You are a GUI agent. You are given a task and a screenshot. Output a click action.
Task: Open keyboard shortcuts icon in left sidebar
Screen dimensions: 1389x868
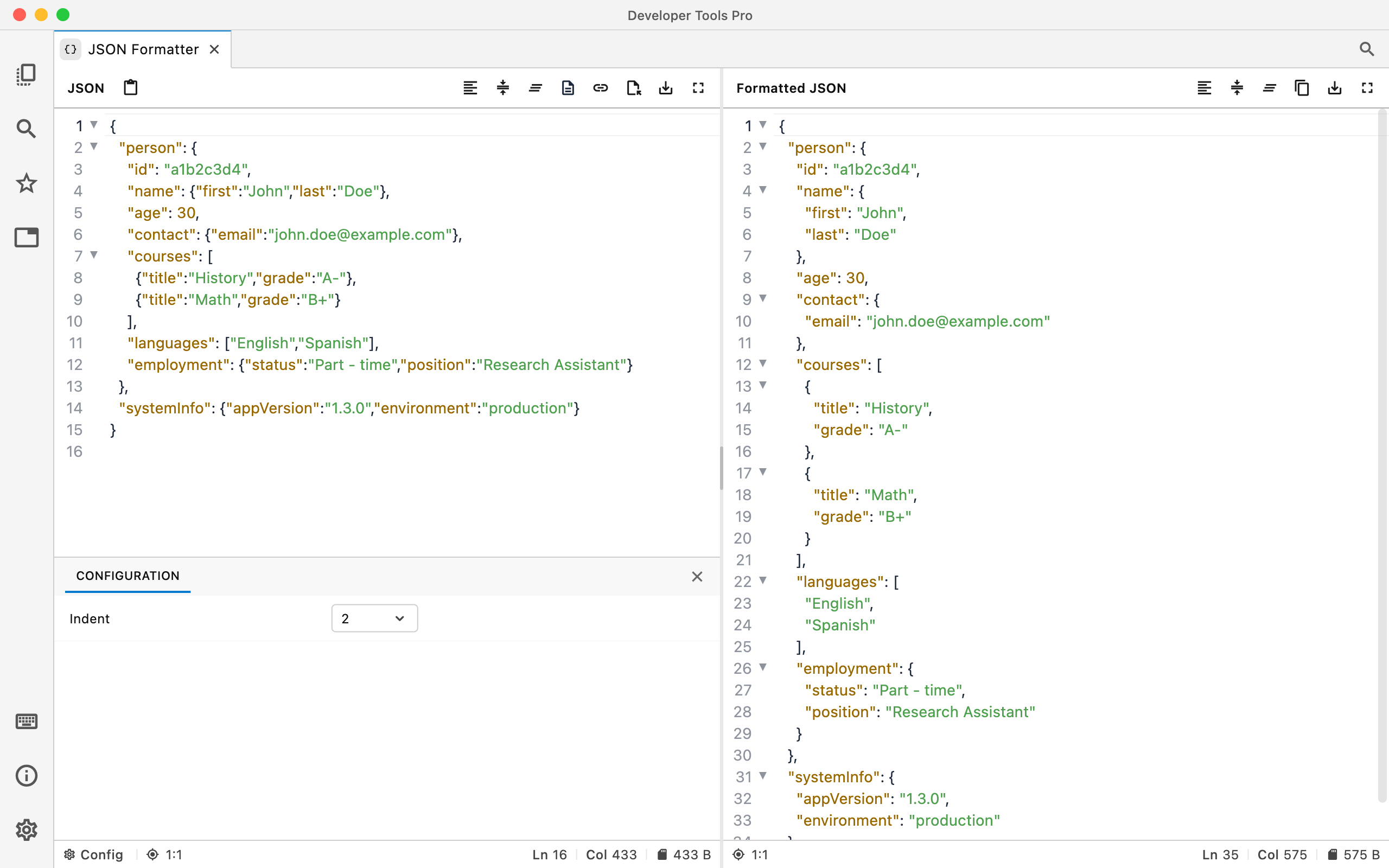coord(27,721)
